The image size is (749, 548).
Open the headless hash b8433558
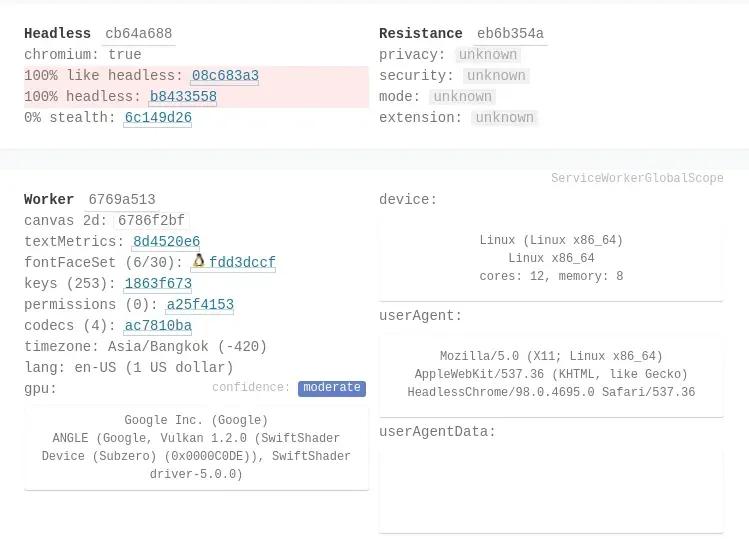(x=183, y=97)
